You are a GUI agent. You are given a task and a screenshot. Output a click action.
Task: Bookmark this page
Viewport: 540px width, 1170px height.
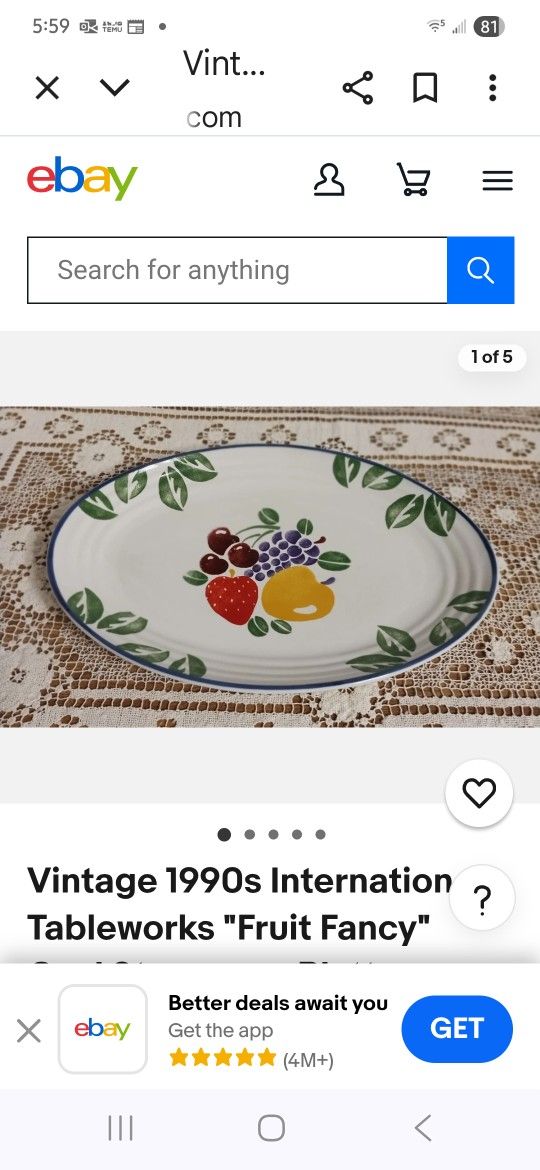click(x=425, y=89)
